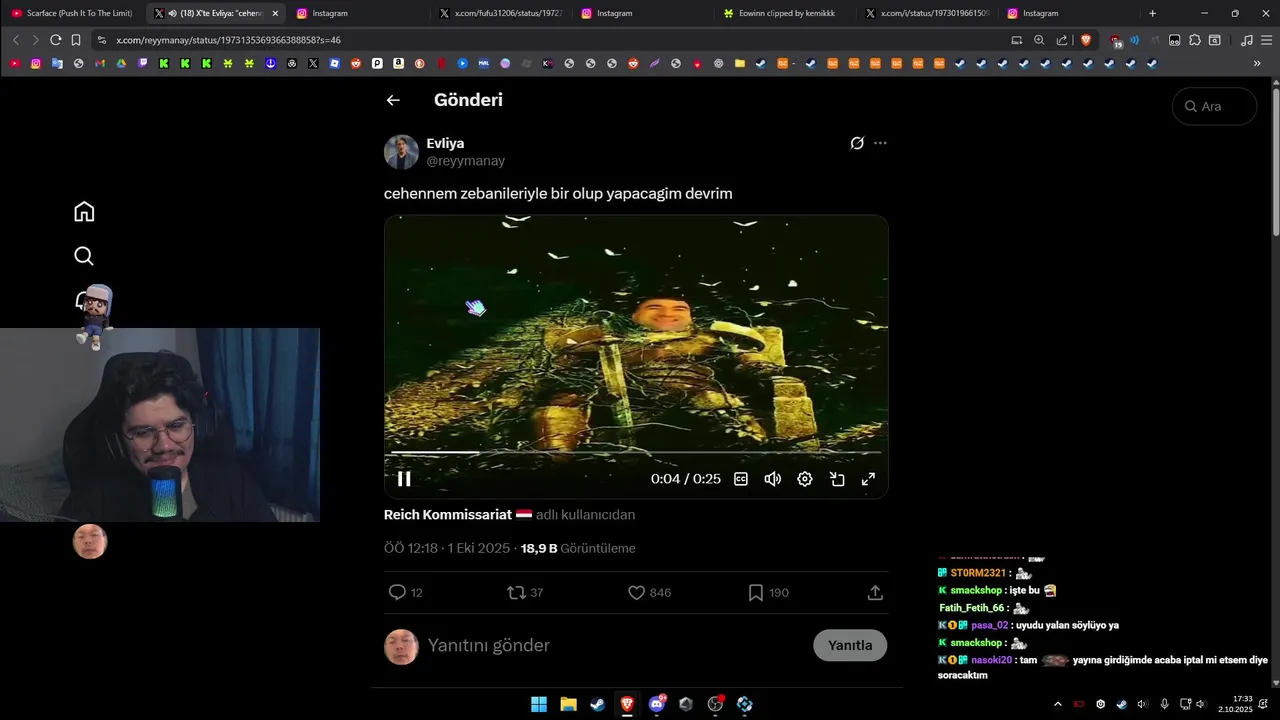Viewport: 1280px width, 720px height.
Task: Open the Gmail bookmark
Action: (x=100, y=63)
